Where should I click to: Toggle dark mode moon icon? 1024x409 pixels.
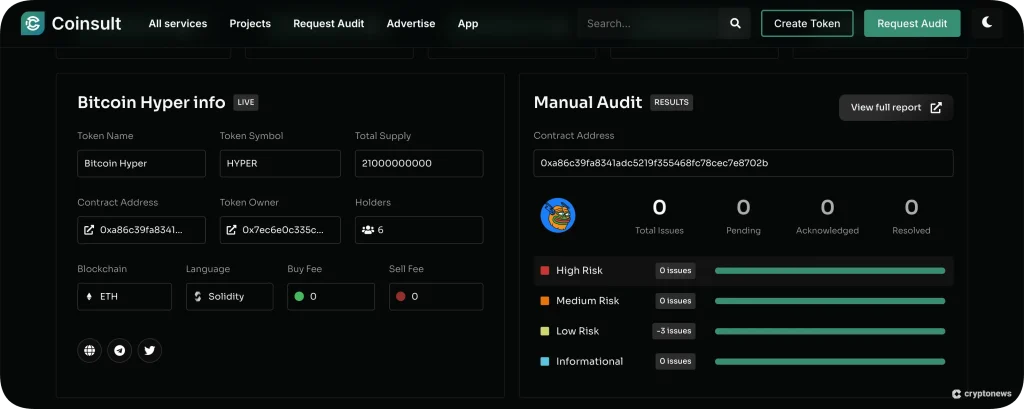(x=987, y=23)
